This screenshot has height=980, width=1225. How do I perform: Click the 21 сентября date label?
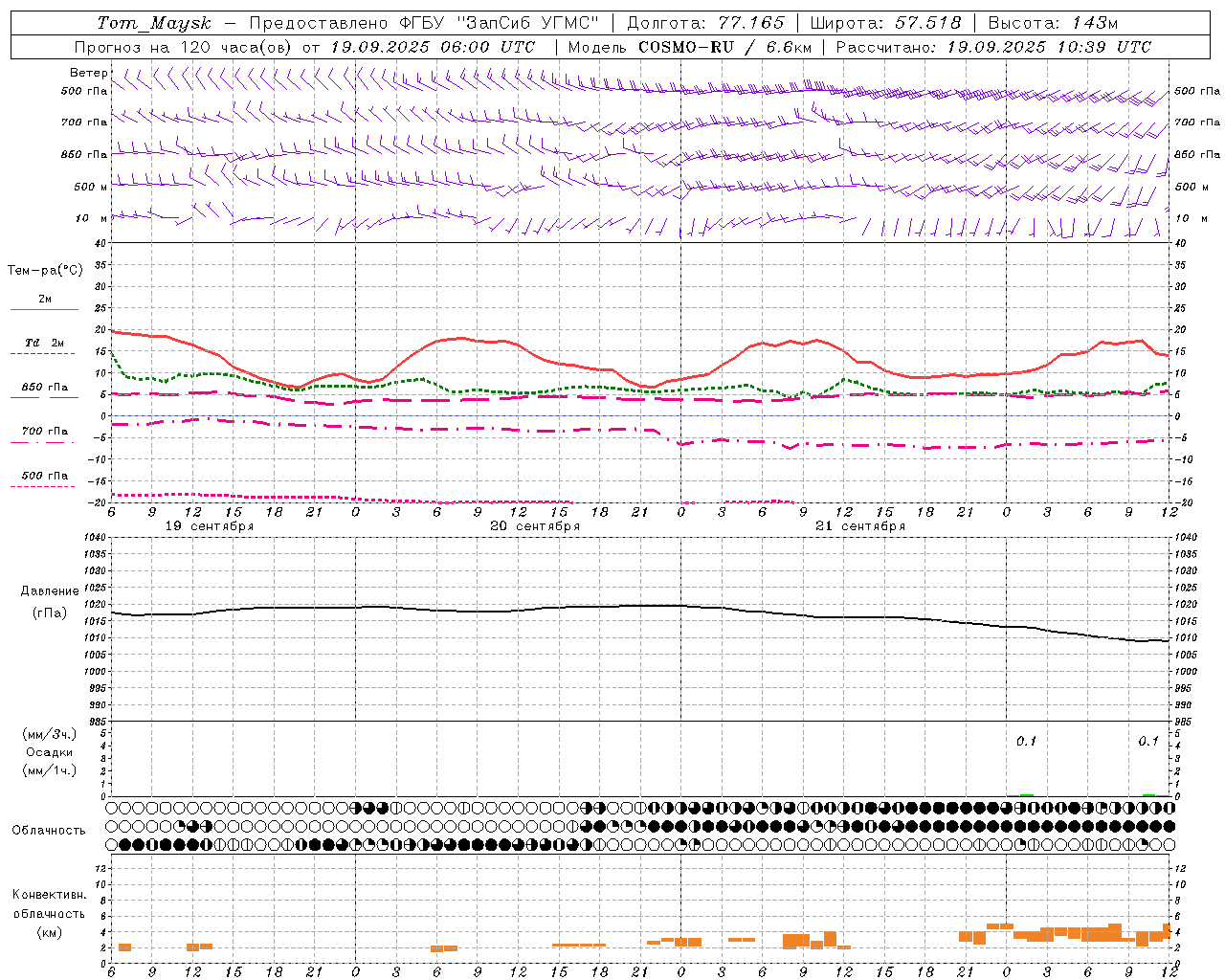860,526
